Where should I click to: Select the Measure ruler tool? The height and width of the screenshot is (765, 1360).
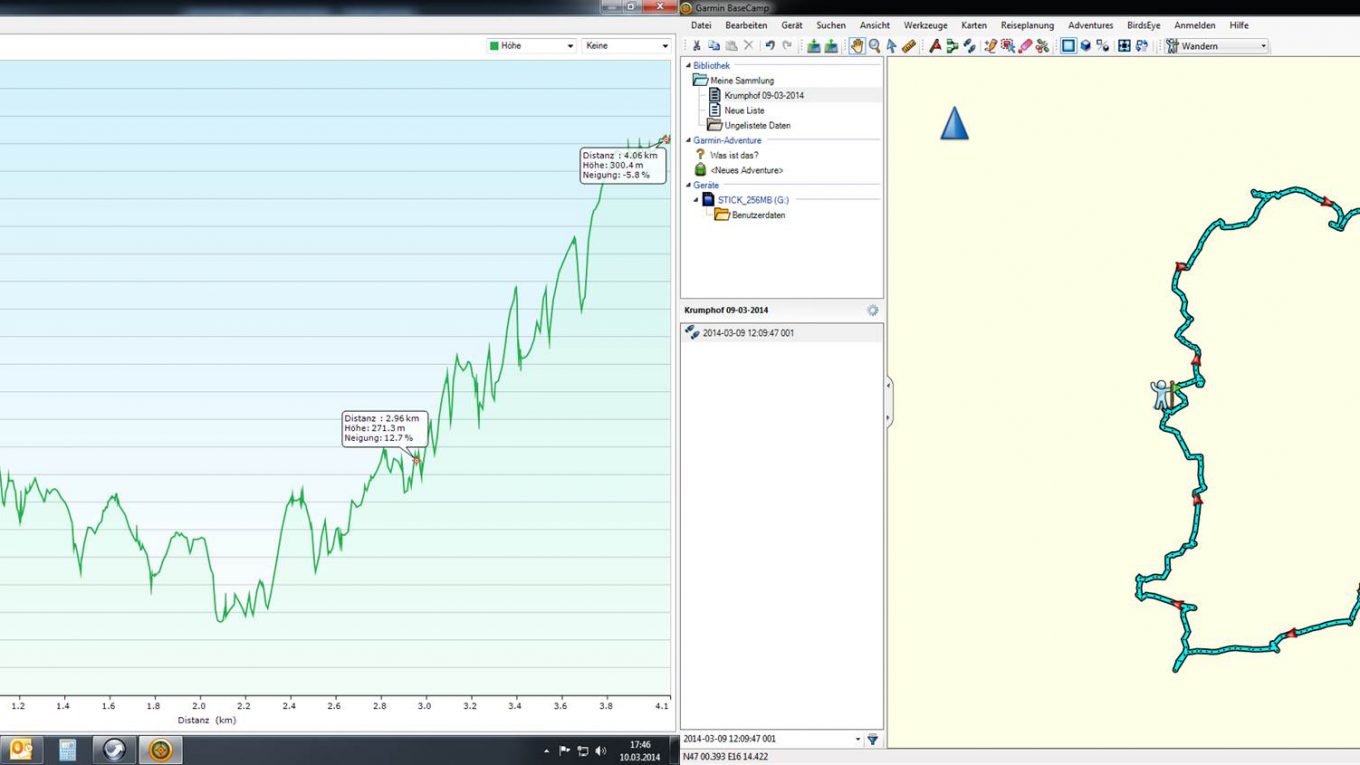pyautogui.click(x=909, y=46)
